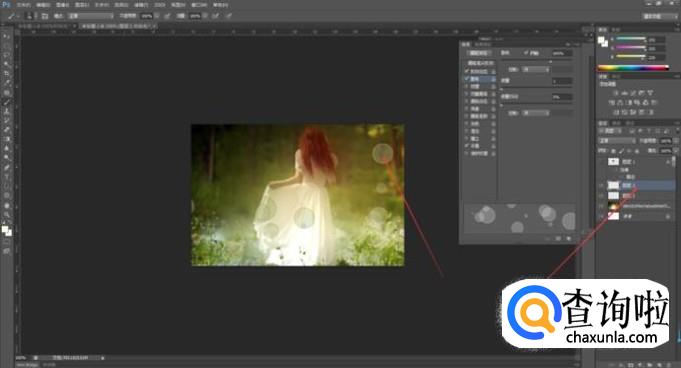Select the Zoom tool in the toolbox

click(x=7, y=214)
